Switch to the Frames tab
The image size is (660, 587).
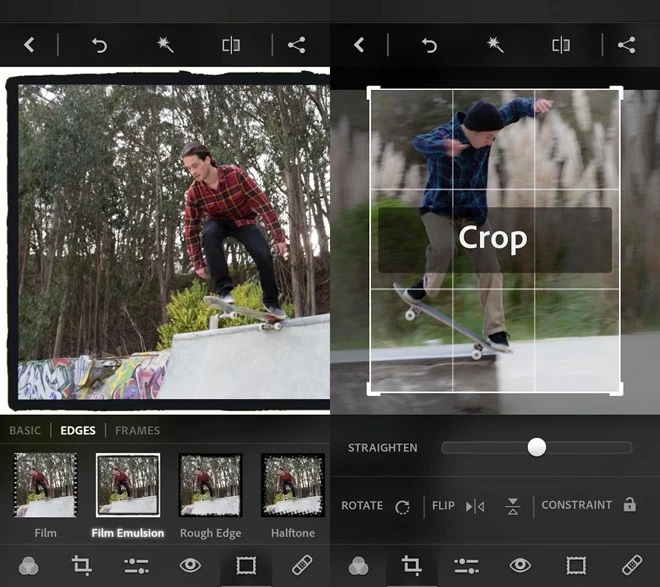pos(137,431)
